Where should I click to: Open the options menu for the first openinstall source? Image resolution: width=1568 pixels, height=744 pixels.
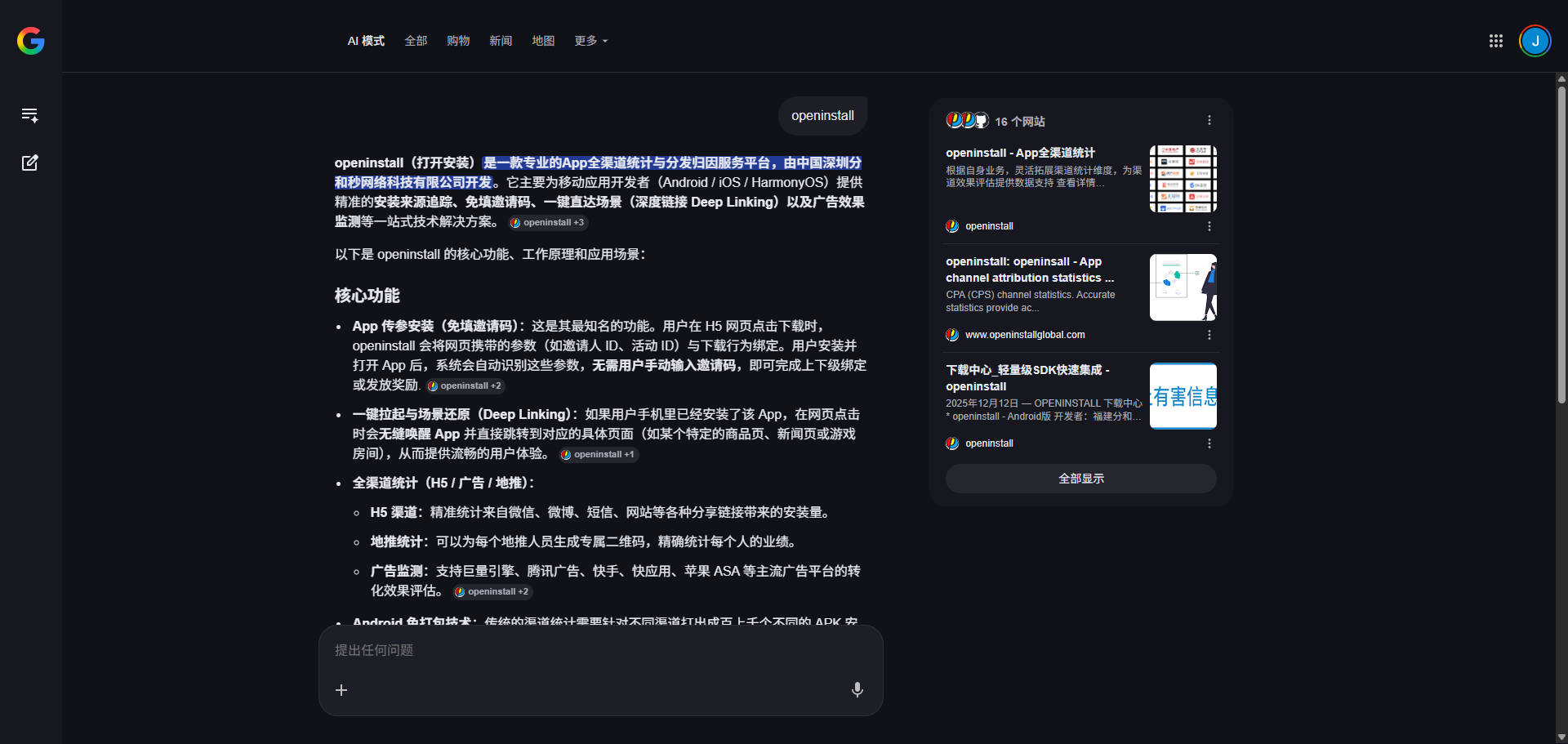[1209, 226]
